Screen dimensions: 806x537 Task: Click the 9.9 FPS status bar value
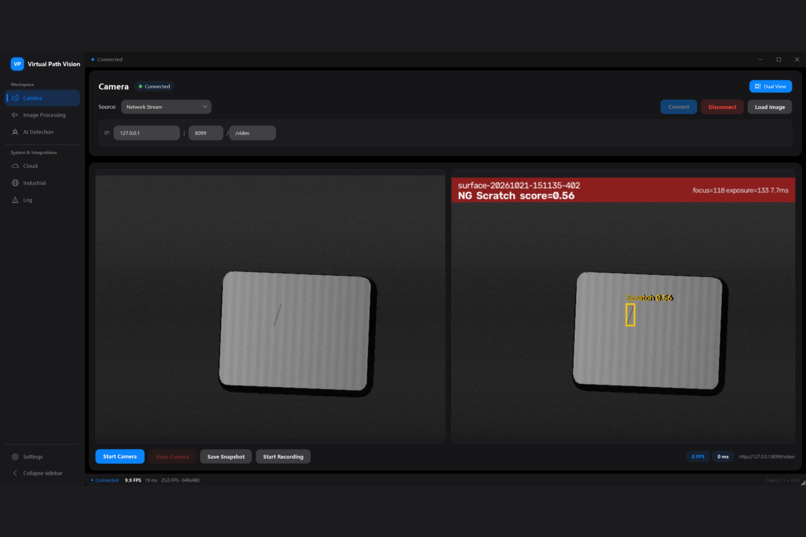coord(133,480)
